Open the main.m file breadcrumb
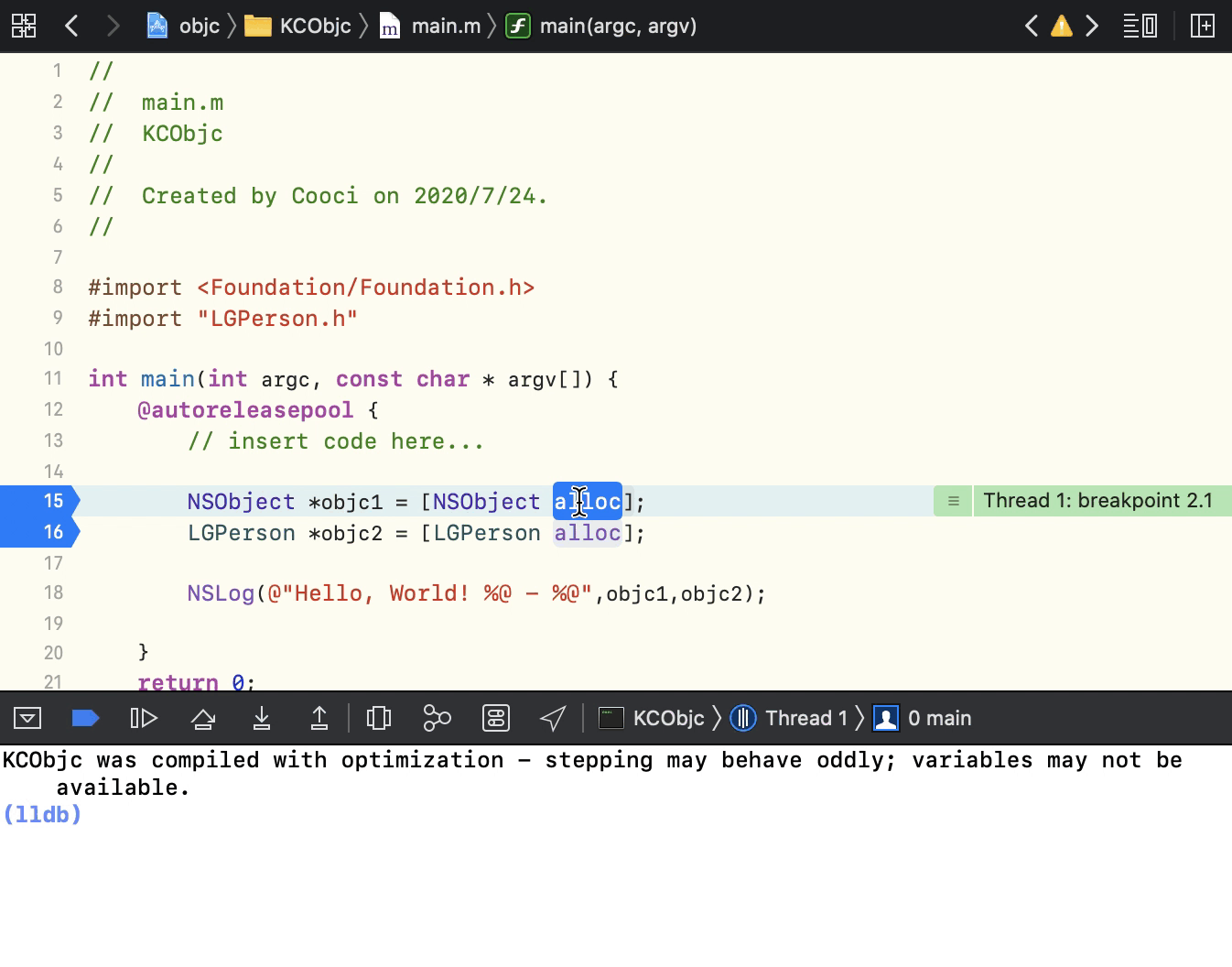The image size is (1232, 967). point(430,26)
